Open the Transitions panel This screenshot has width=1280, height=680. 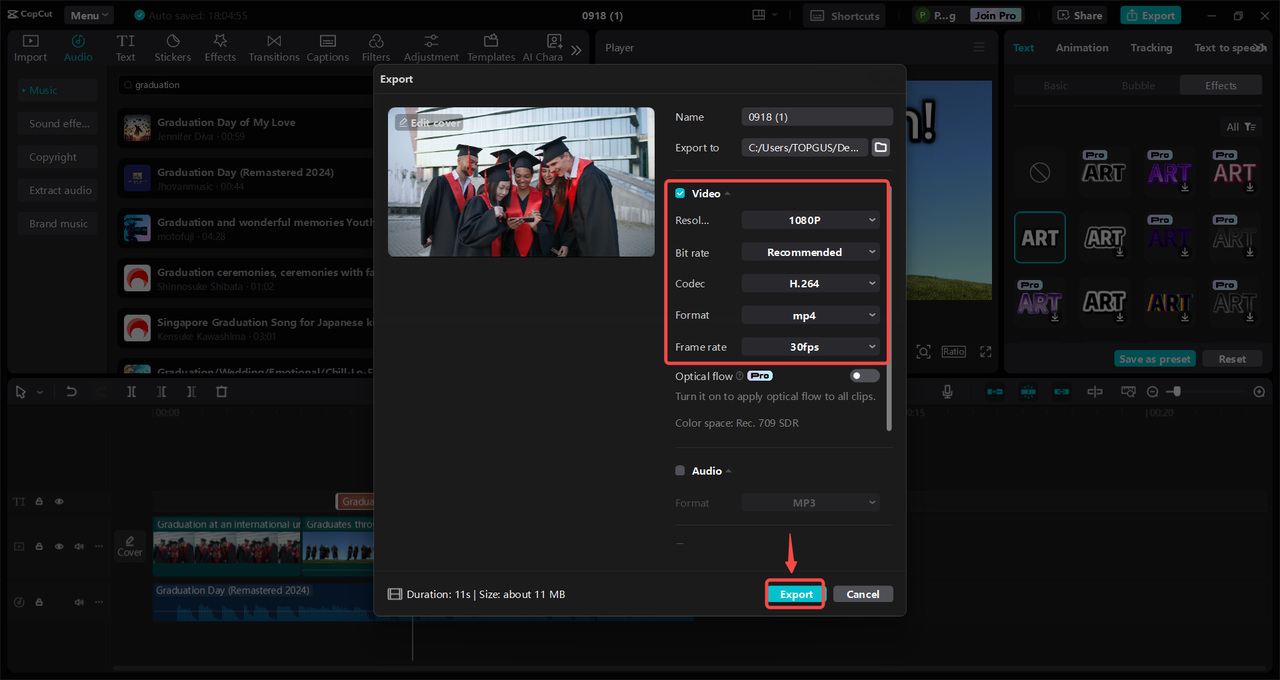point(274,48)
